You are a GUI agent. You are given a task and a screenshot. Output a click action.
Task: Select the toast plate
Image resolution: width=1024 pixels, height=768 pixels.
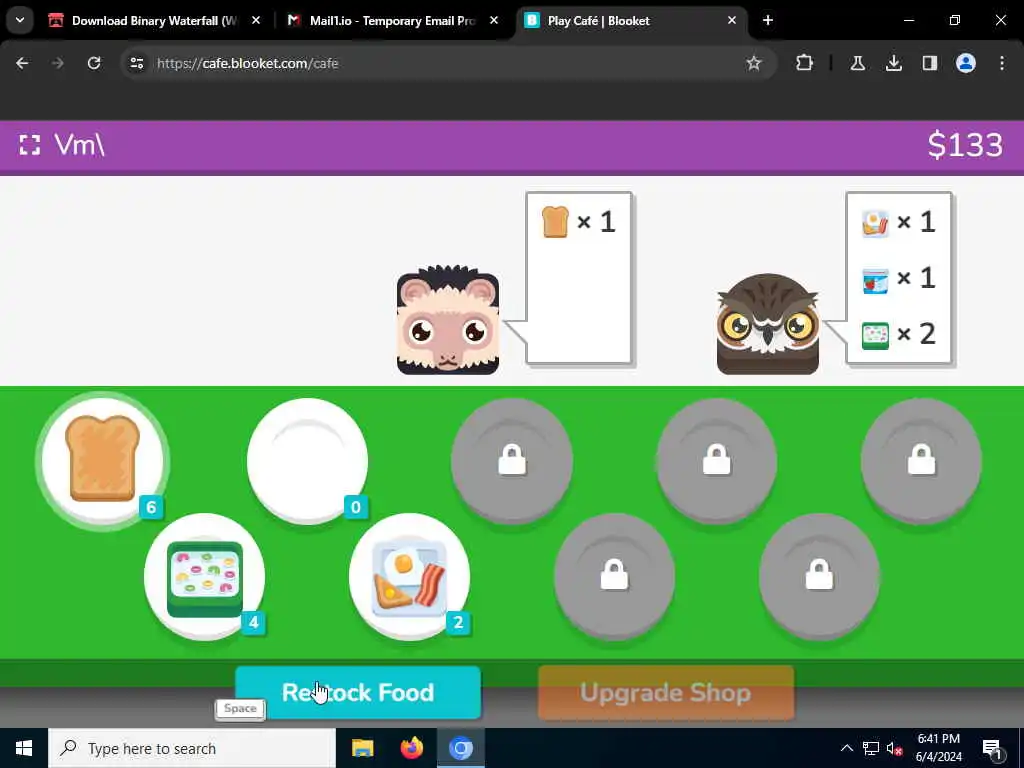[x=103, y=460]
